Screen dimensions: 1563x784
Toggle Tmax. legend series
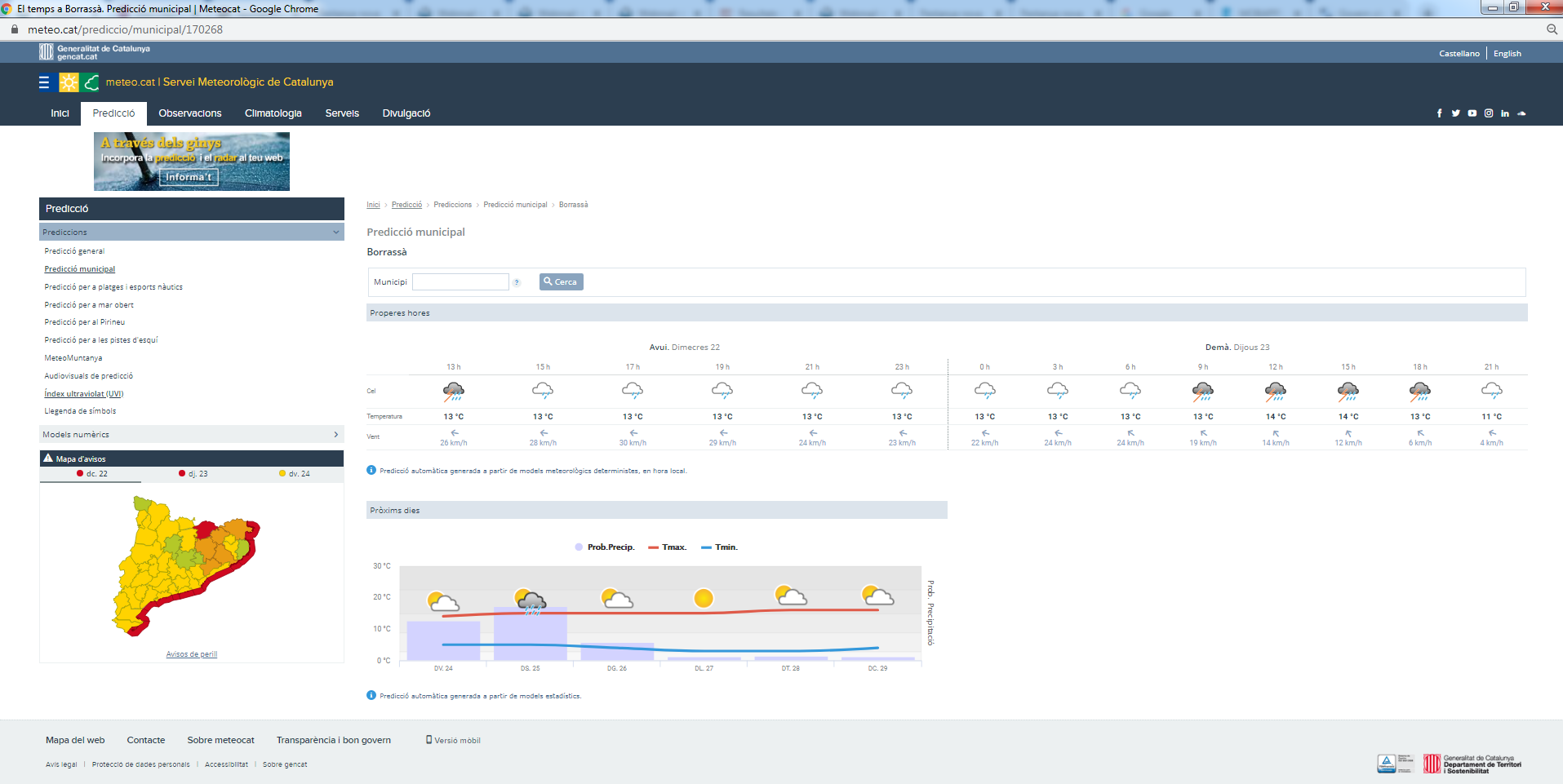(668, 547)
